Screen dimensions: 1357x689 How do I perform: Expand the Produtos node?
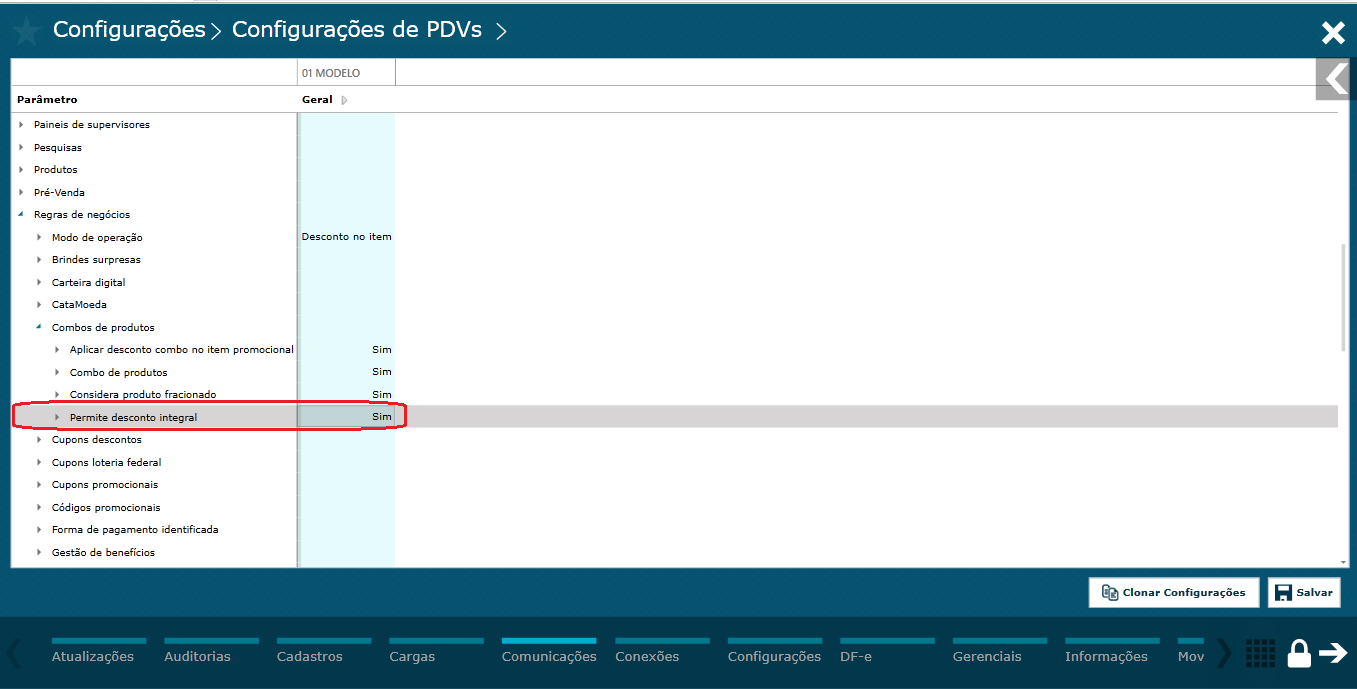(x=21, y=170)
